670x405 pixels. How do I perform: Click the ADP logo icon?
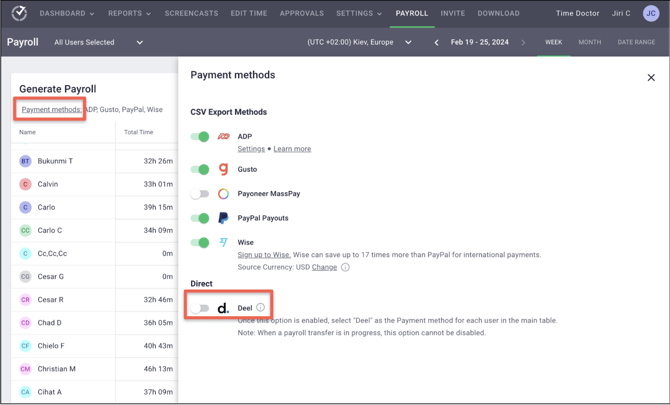[223, 137]
